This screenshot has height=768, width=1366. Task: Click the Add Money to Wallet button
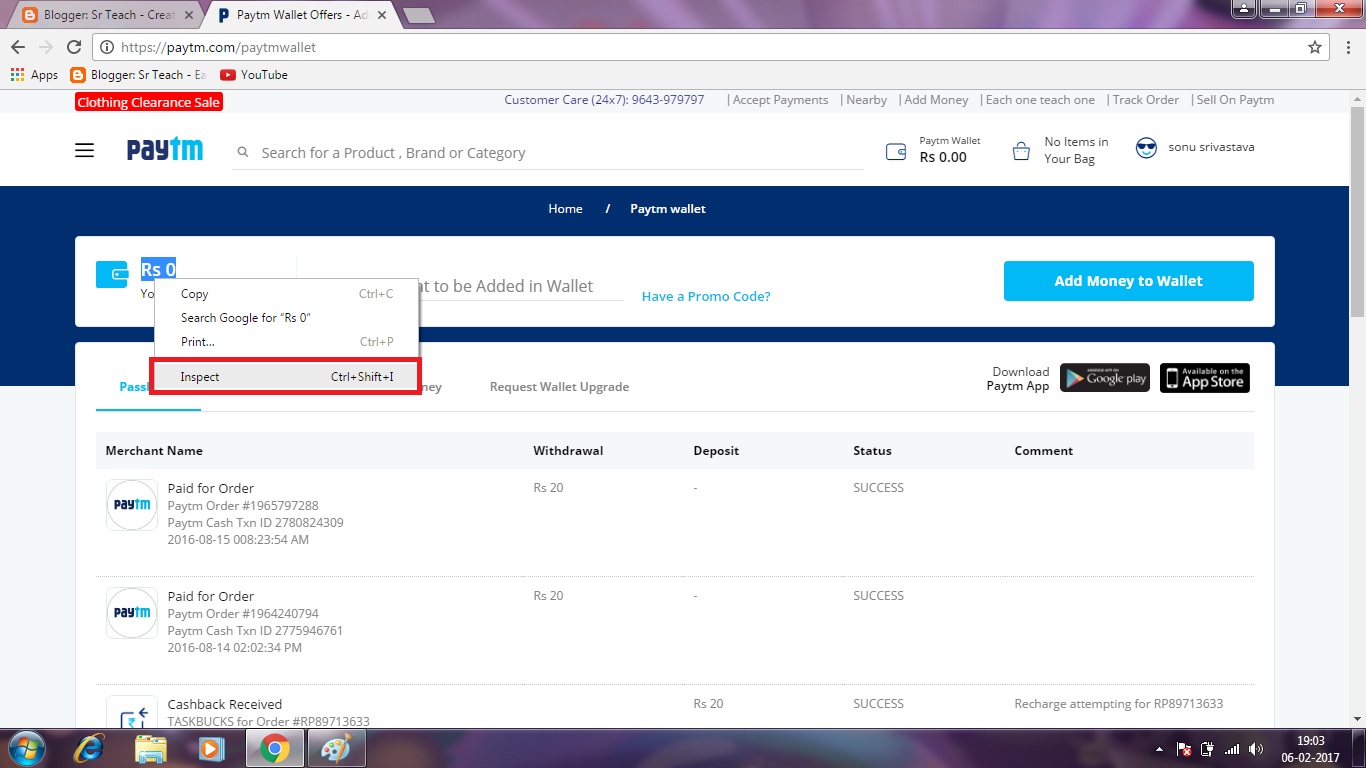1128,281
